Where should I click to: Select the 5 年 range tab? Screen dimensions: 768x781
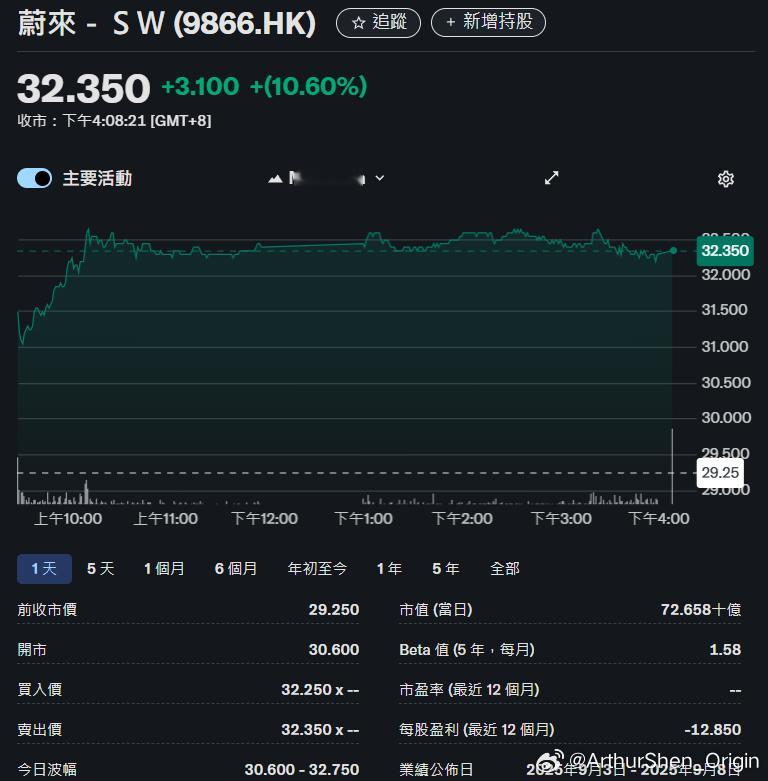446,568
